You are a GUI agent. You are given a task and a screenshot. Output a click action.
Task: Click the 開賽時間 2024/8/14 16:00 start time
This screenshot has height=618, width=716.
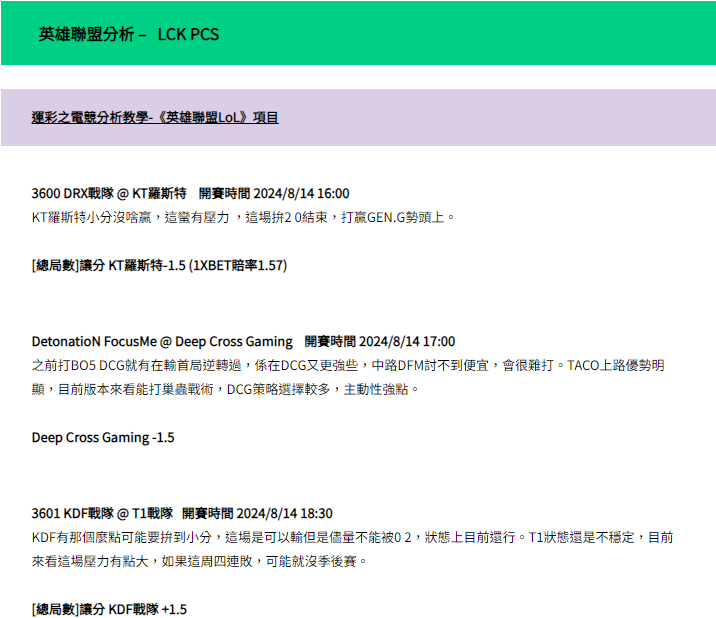[274, 193]
